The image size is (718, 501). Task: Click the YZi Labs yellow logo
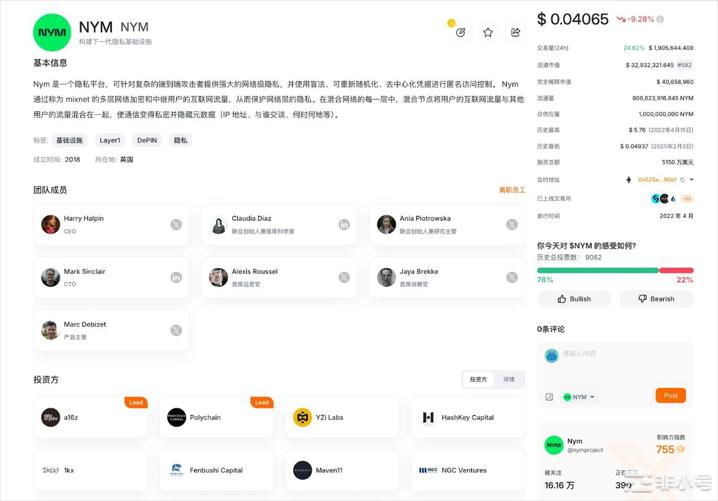[x=302, y=417]
